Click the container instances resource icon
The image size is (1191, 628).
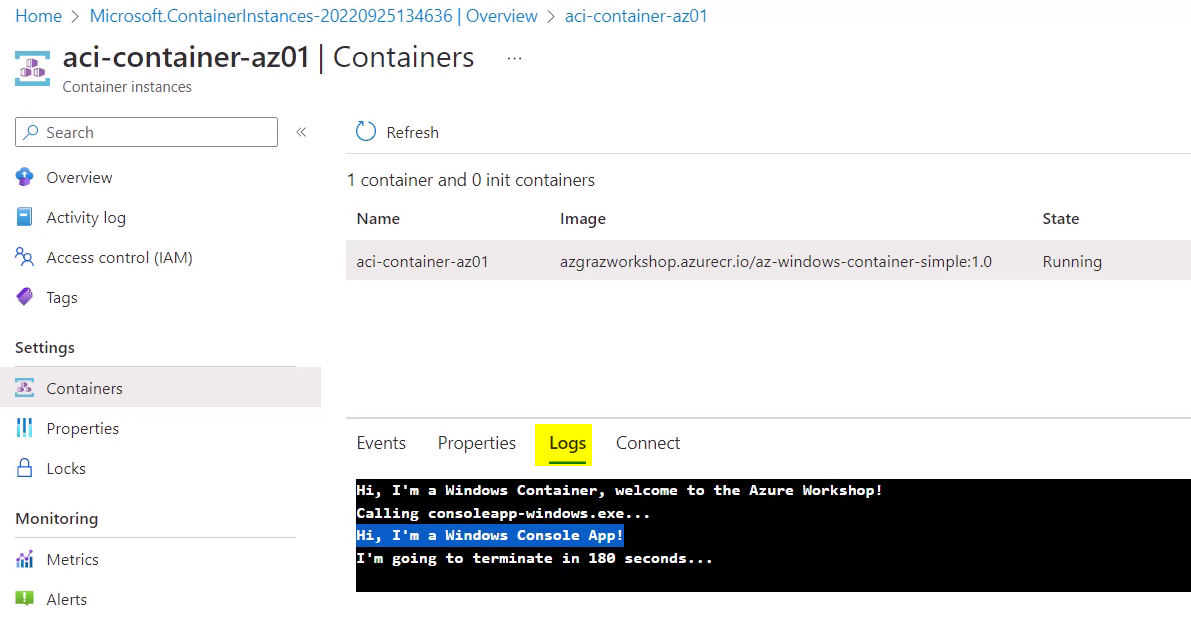click(x=33, y=68)
